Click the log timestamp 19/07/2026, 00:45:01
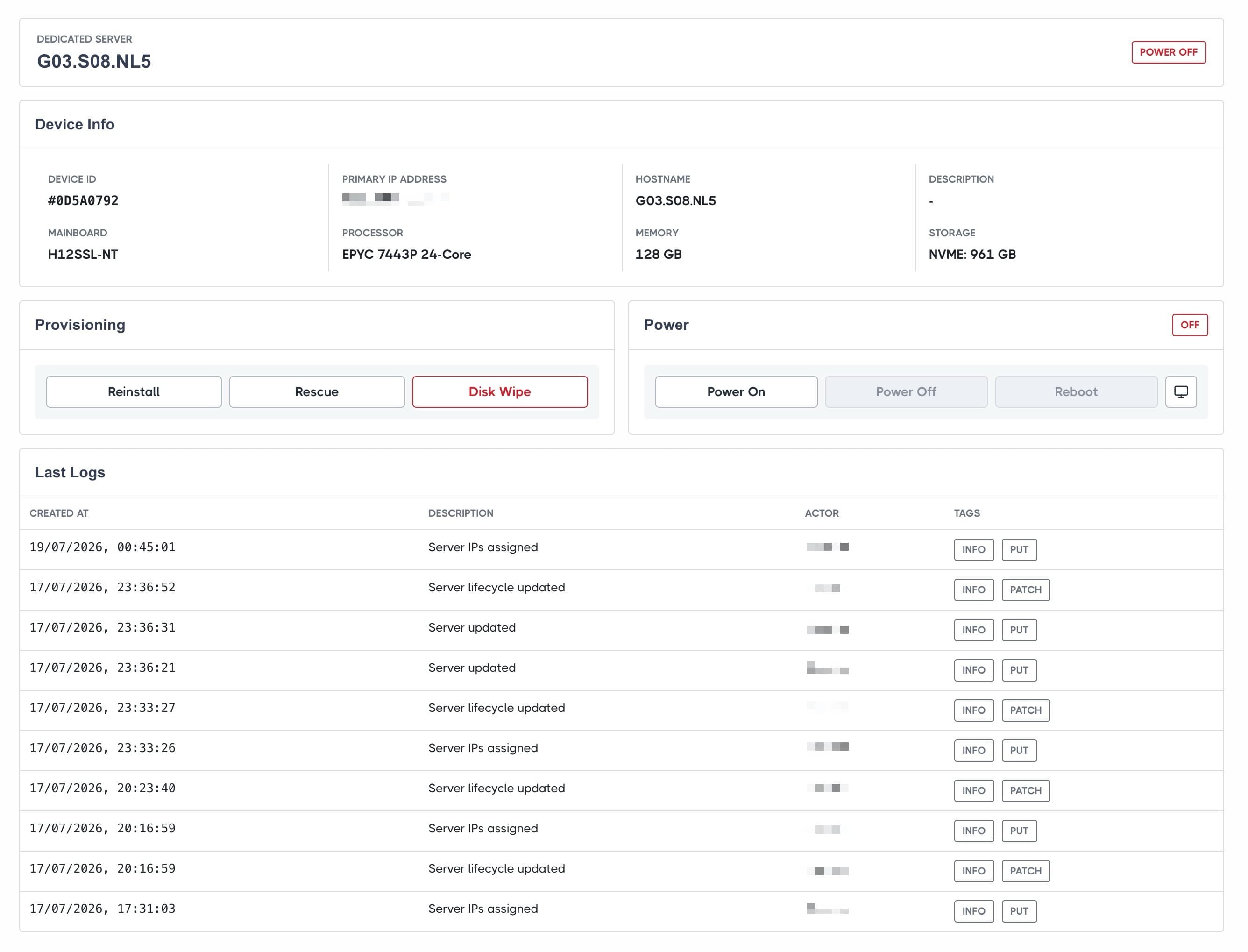Image resolution: width=1248 pixels, height=952 pixels. point(103,547)
